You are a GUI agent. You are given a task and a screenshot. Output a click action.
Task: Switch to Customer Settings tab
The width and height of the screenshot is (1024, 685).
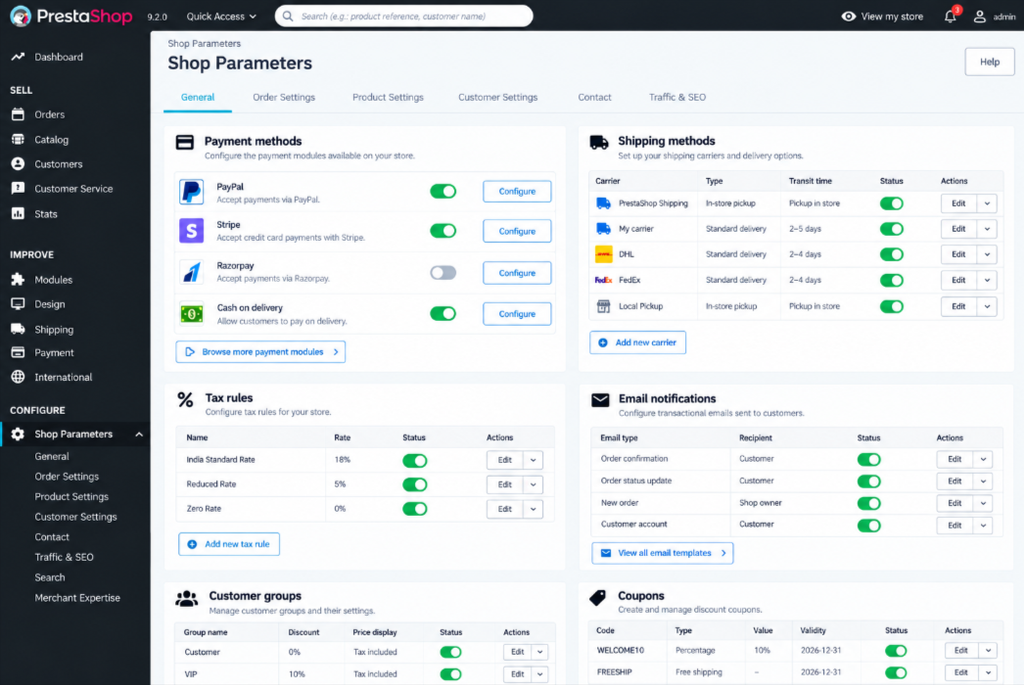click(498, 97)
